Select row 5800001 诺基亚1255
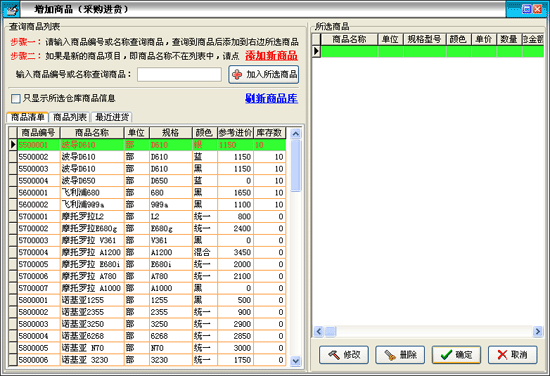550x376 pixels. coord(147,300)
